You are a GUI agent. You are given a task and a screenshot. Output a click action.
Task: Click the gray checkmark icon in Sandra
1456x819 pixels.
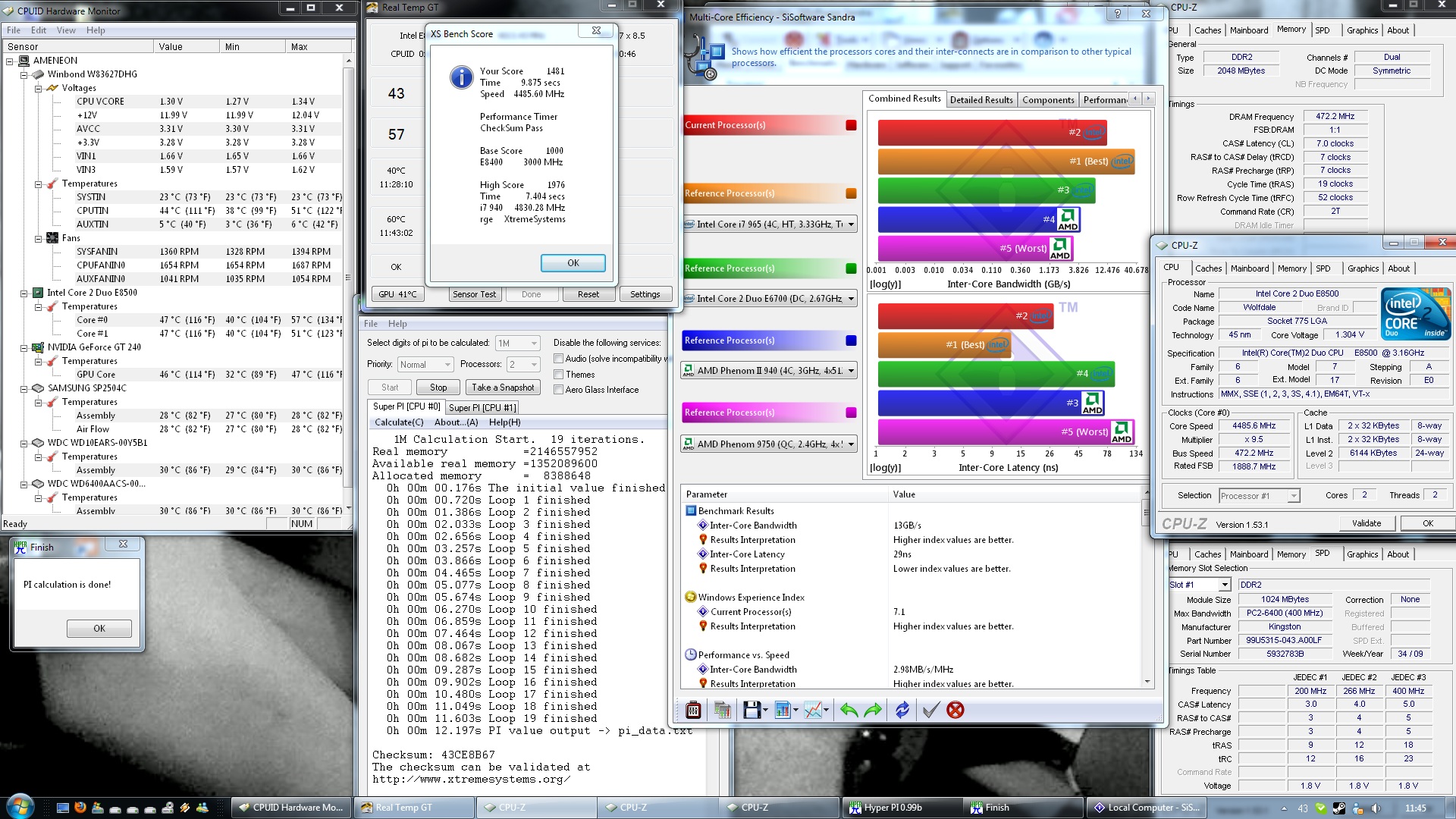pyautogui.click(x=931, y=711)
